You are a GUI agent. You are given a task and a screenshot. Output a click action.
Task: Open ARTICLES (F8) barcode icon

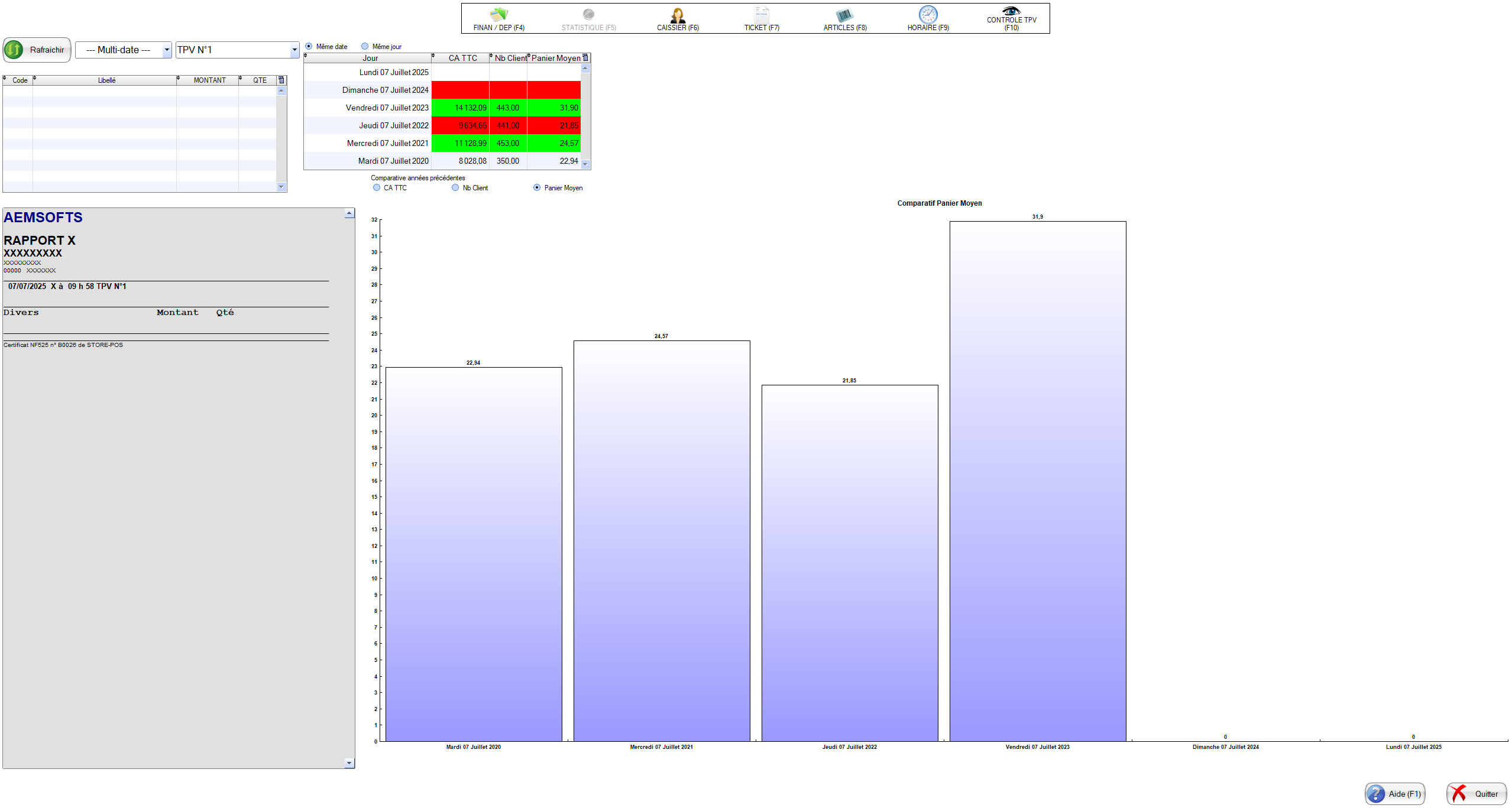[844, 15]
